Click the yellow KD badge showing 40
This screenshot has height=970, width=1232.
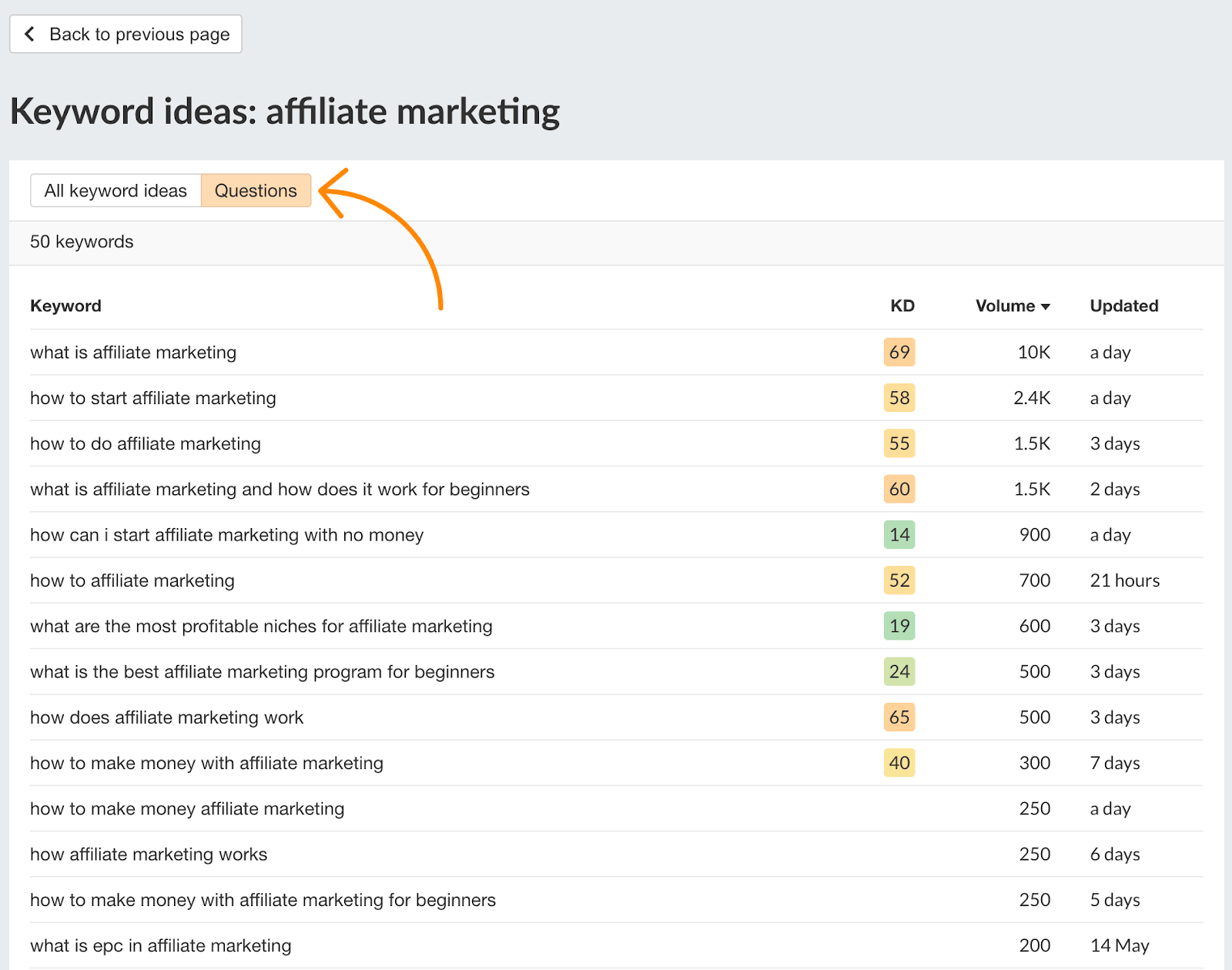pos(899,763)
